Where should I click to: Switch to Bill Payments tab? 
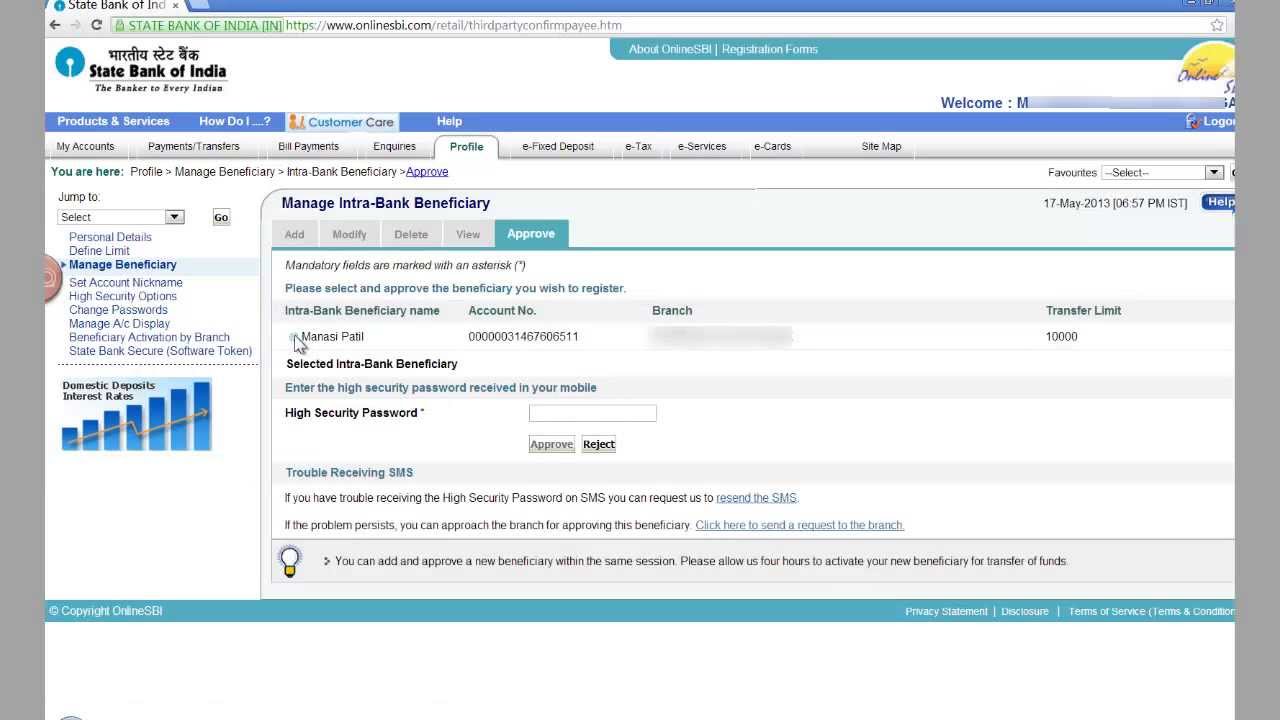[308, 146]
